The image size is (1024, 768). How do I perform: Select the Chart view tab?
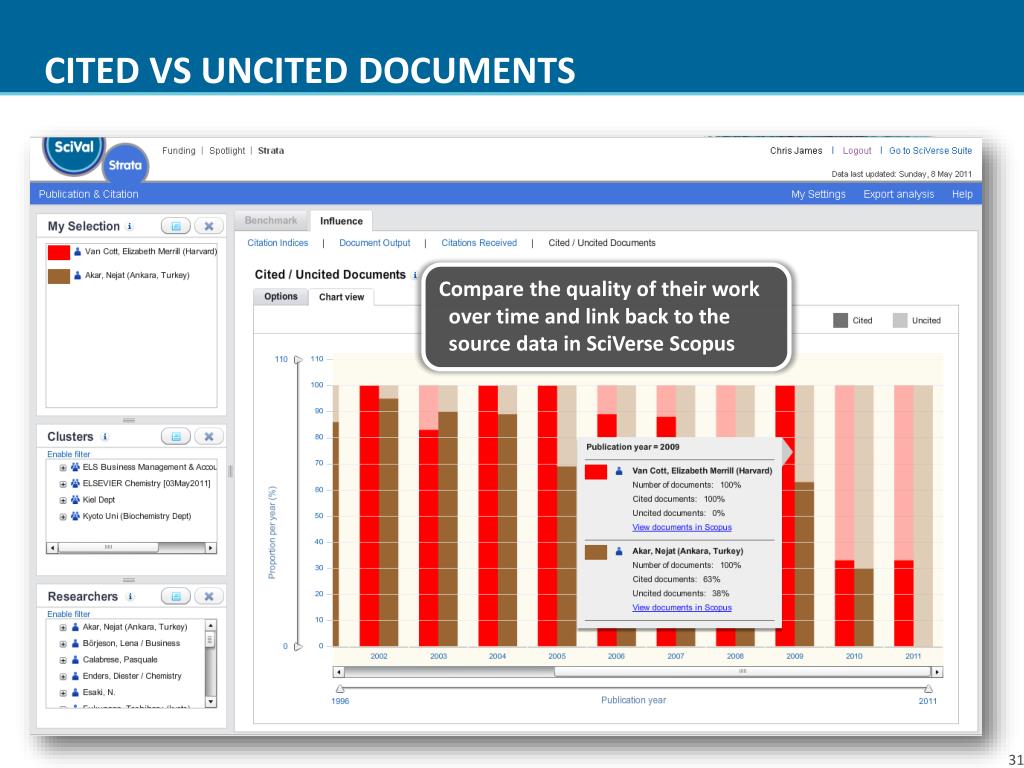coord(342,296)
